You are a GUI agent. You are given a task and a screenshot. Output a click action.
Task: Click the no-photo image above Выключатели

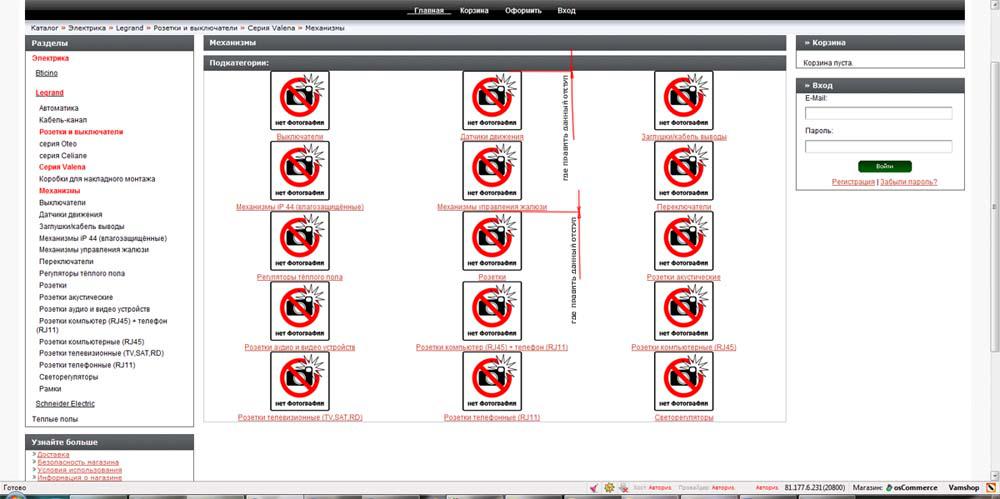point(299,100)
